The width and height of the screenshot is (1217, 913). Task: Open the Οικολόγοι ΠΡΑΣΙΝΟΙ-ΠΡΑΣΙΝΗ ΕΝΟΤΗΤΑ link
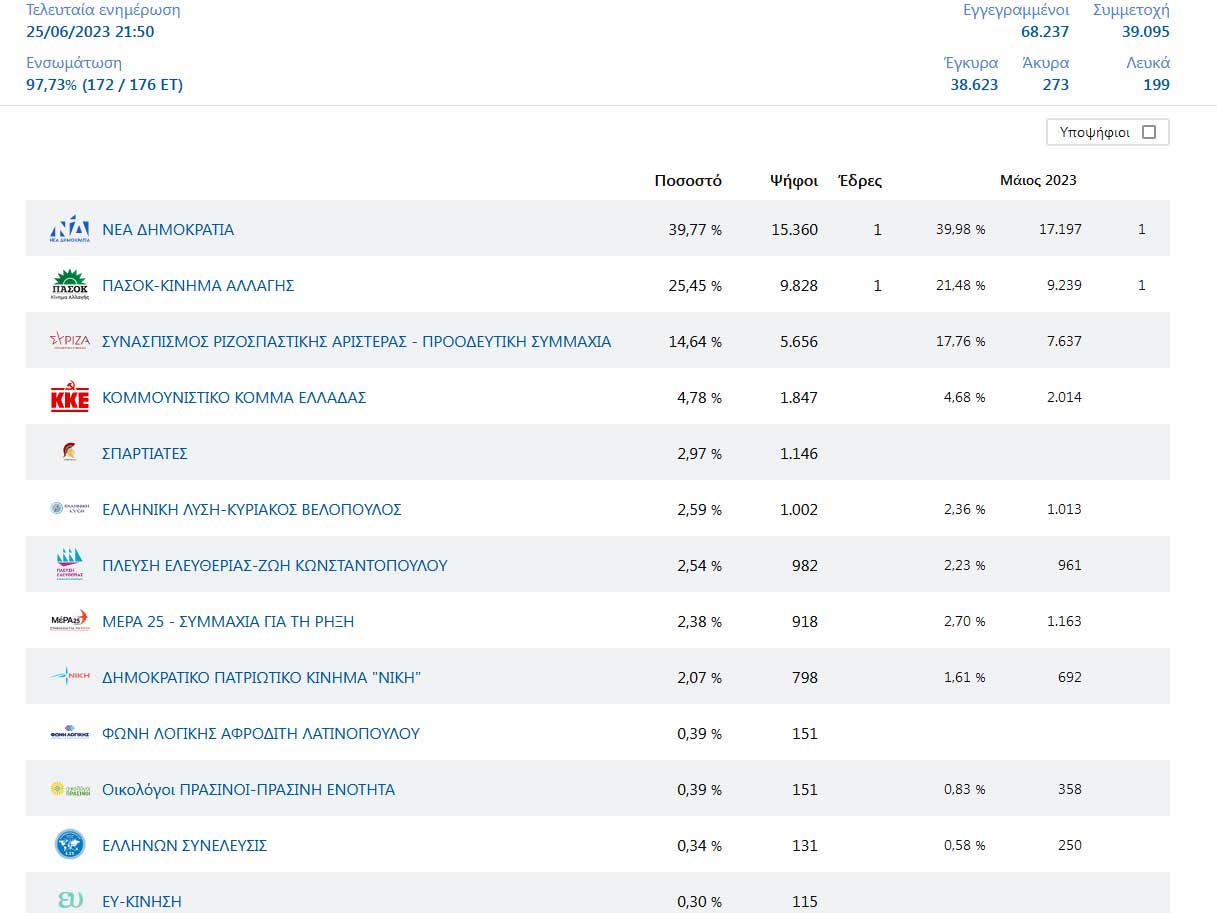point(249,789)
